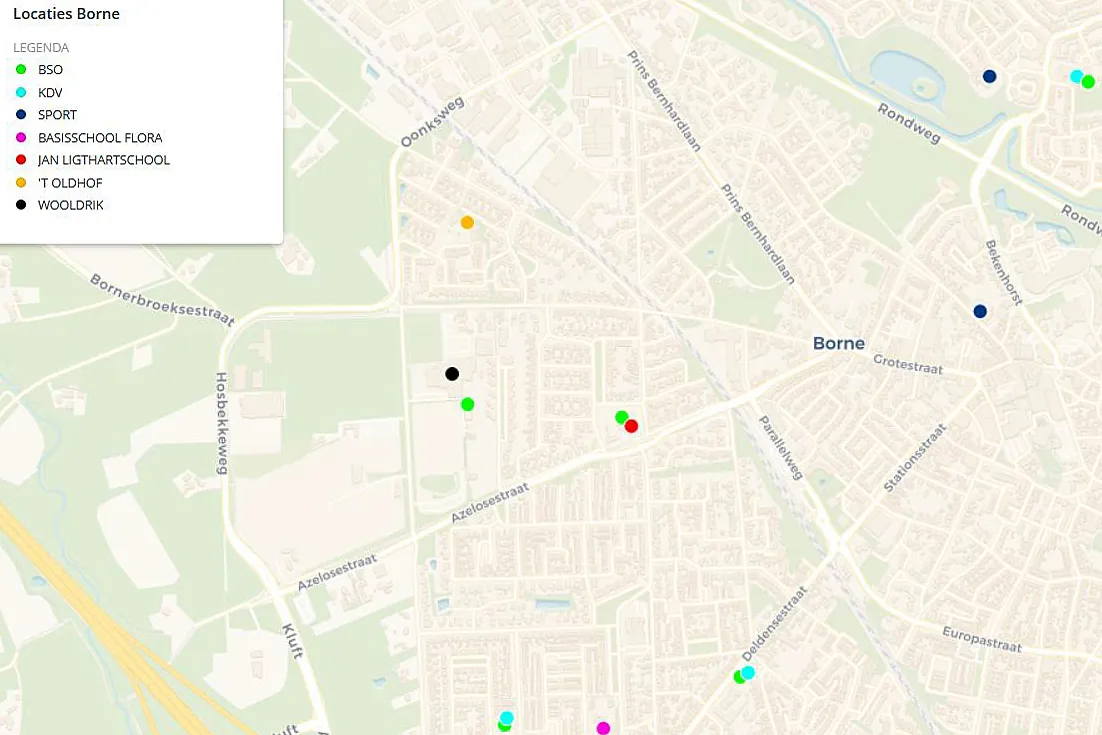Click the Oonksweg street label
The image size is (1102, 735).
click(x=433, y=122)
